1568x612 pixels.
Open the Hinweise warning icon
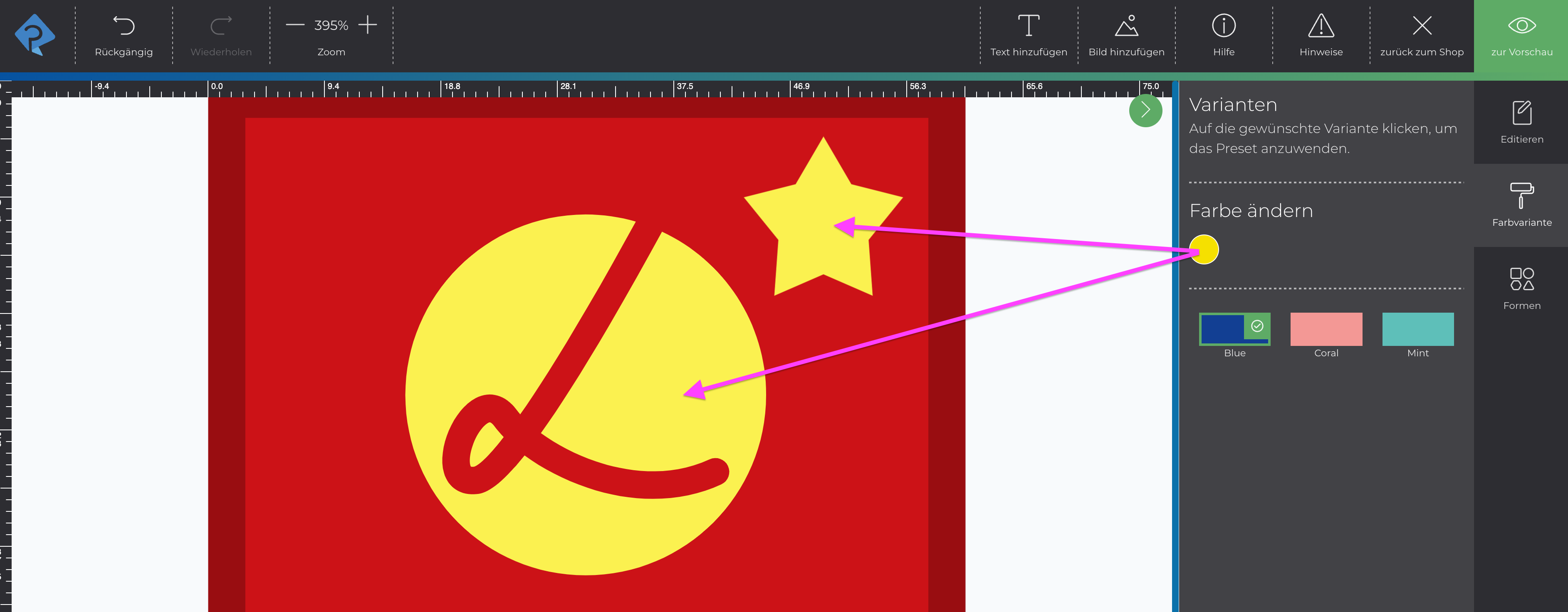click(1321, 26)
